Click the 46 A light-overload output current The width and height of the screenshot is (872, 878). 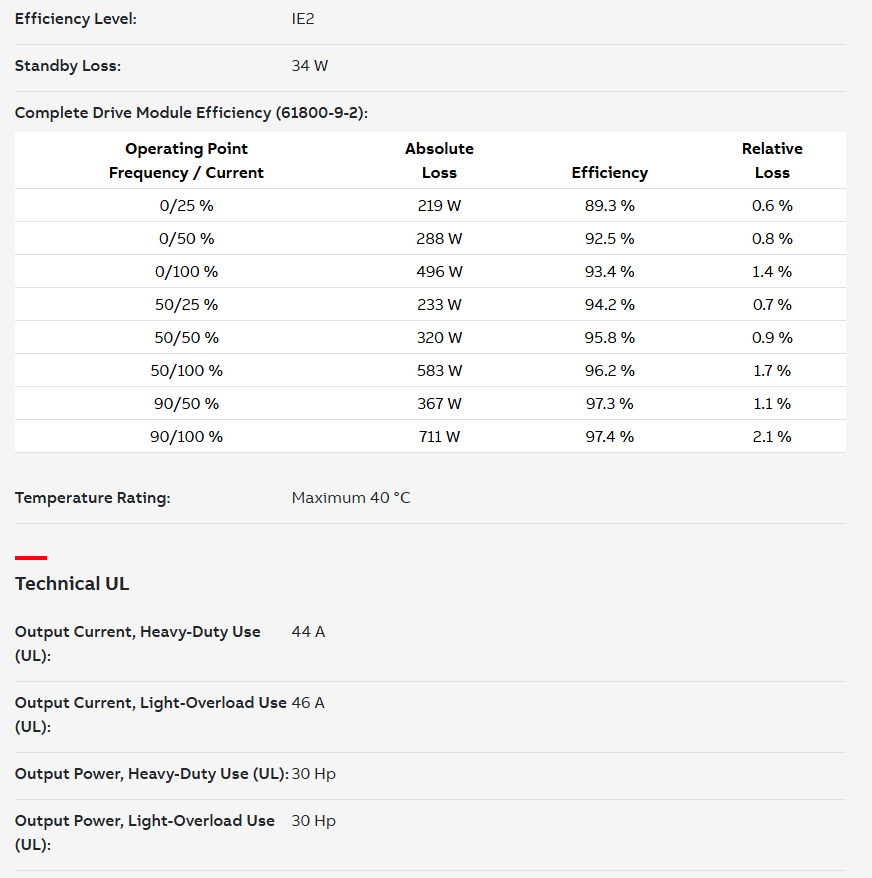(x=308, y=703)
